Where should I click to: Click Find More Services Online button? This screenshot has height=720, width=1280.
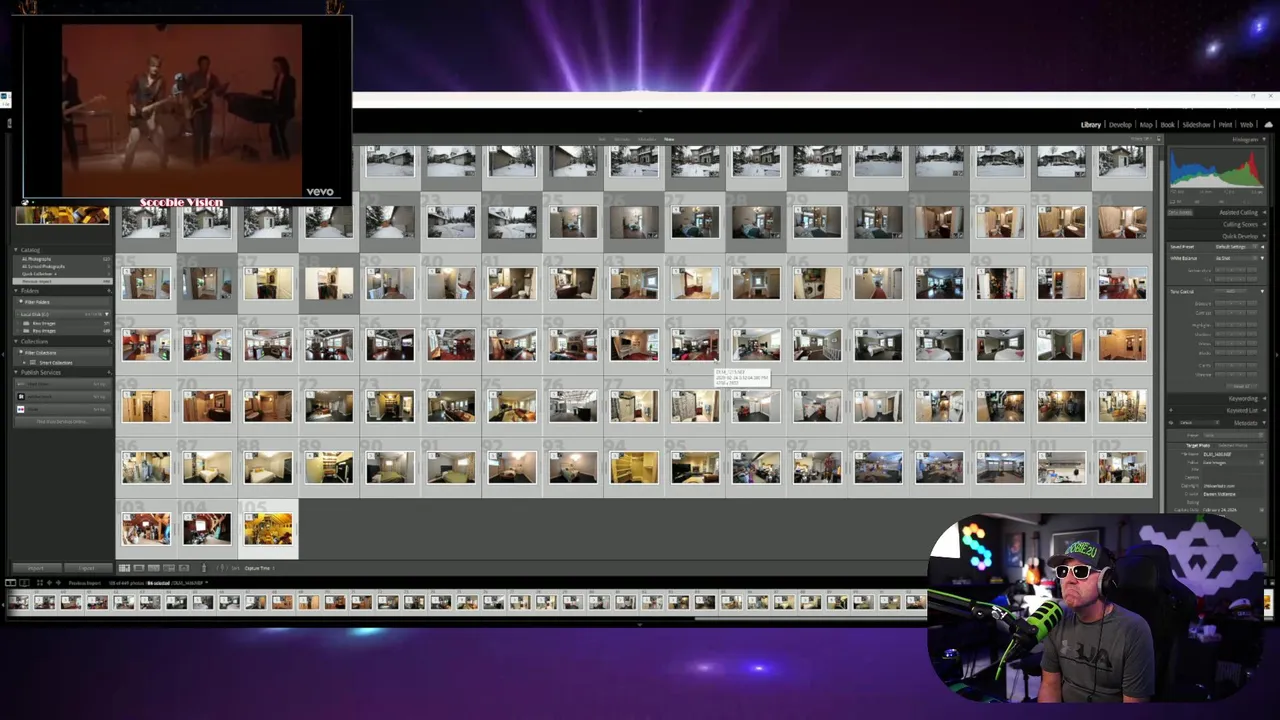coord(62,422)
